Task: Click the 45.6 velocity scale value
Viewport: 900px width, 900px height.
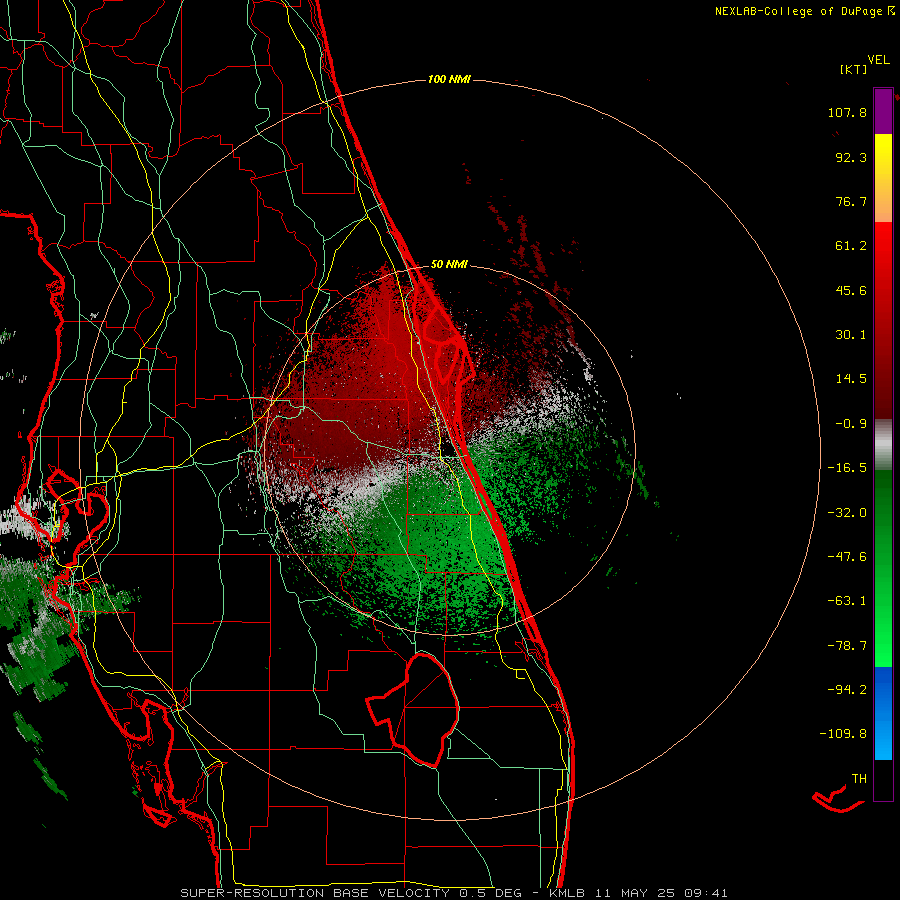Action: 851,290
